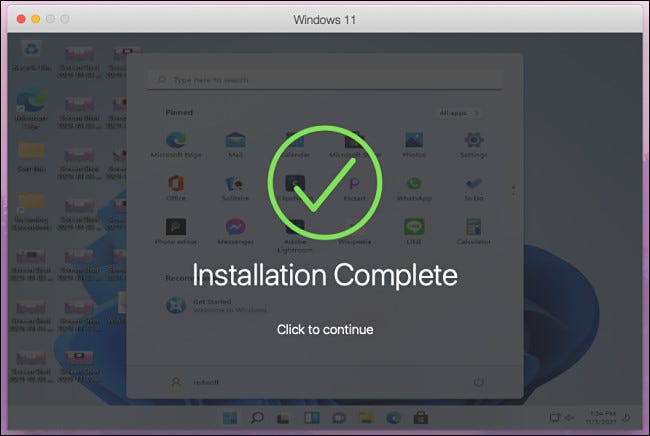Launch the Solitaire pinned app
Viewport: 650px width, 436px height.
(x=235, y=188)
